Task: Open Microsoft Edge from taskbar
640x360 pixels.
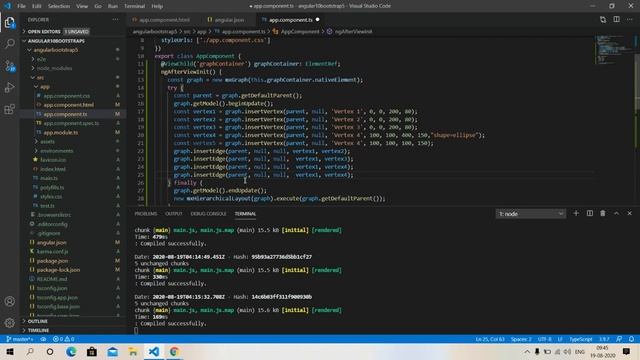Action: 71,351
